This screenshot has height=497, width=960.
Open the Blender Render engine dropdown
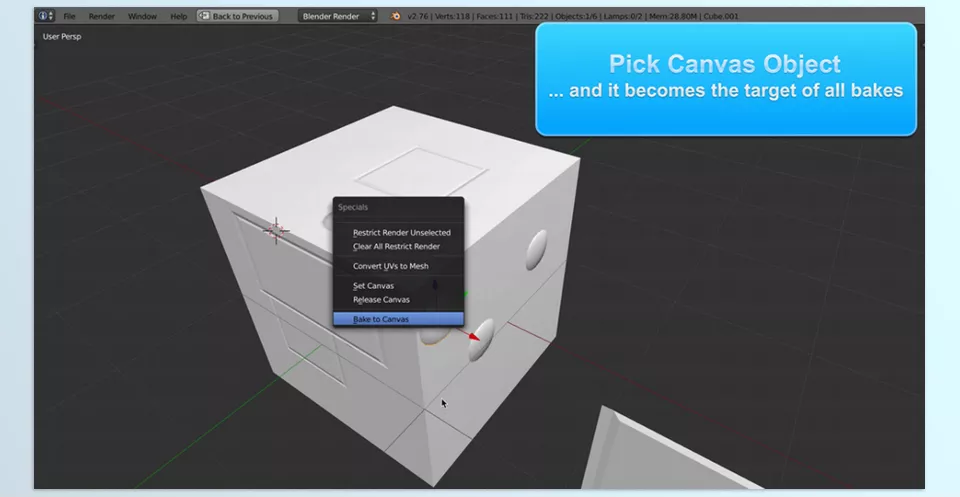(x=338, y=16)
